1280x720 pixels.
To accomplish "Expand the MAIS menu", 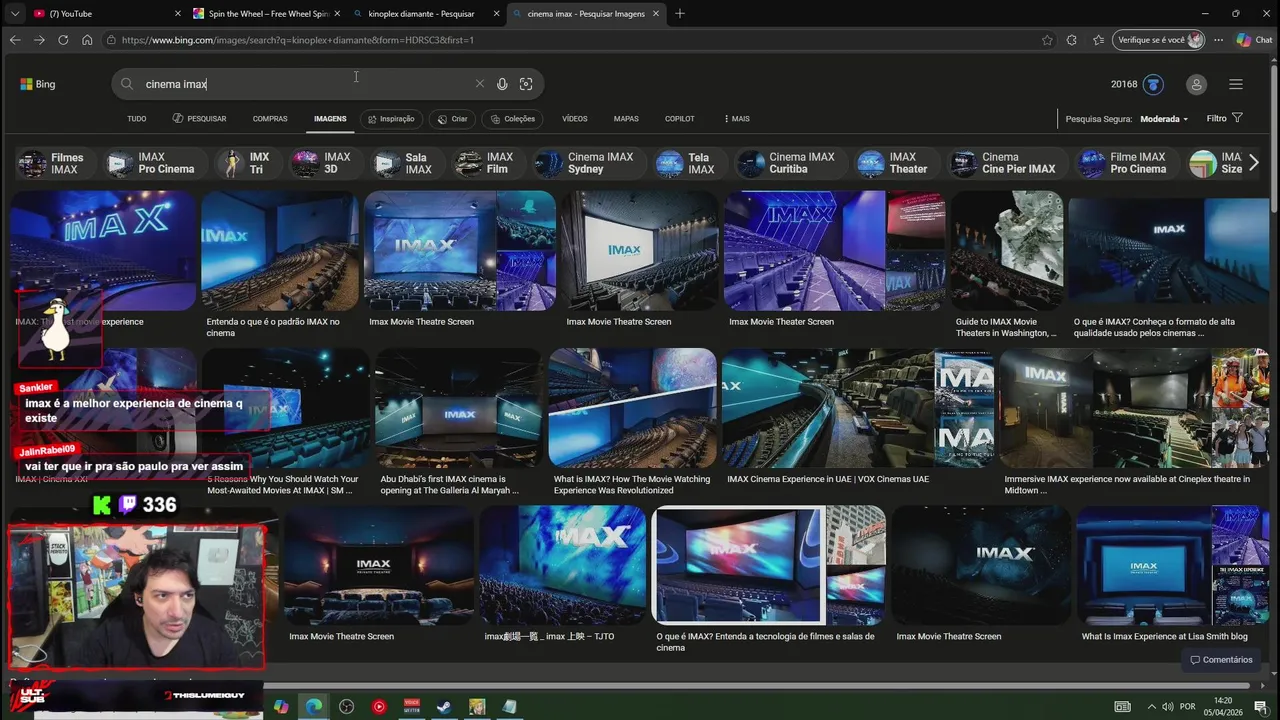I will [737, 119].
